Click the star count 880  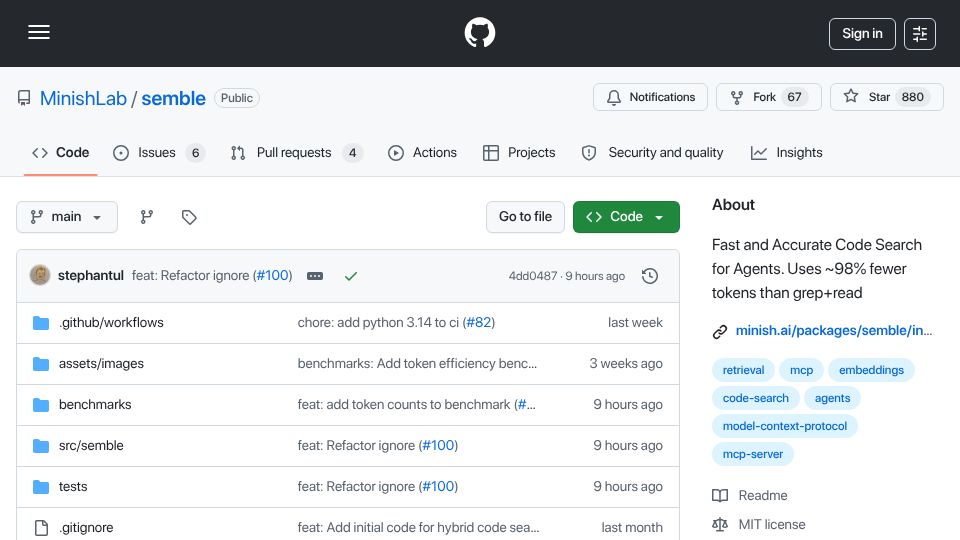912,97
